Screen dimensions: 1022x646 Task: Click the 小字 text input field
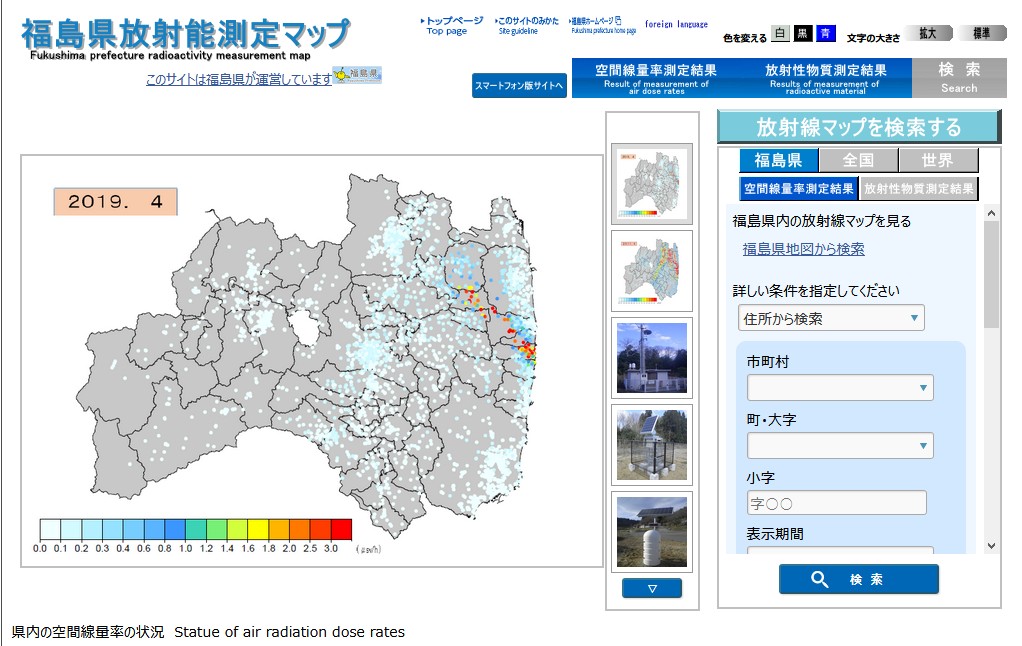click(x=836, y=503)
